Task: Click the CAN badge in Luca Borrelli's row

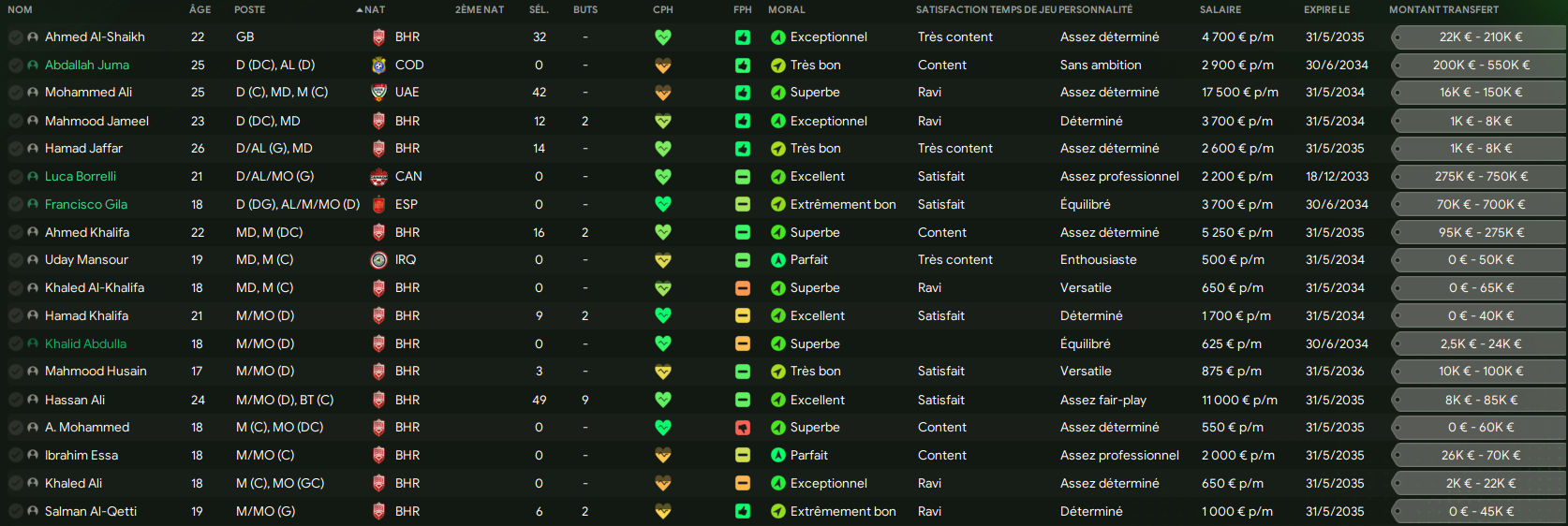Action: [x=378, y=177]
